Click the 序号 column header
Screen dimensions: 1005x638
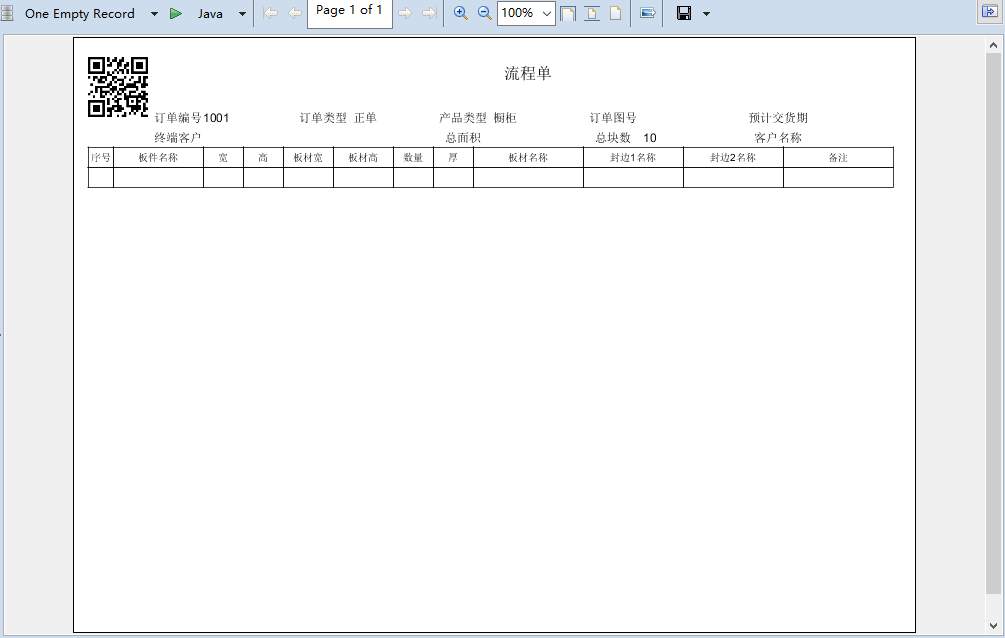click(x=101, y=158)
